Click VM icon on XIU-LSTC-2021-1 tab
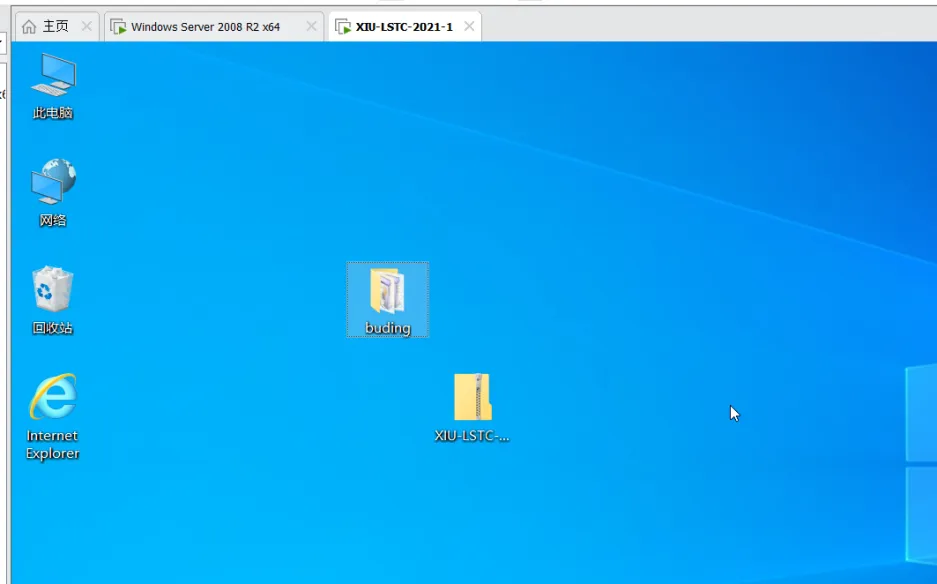Screen dimensions: 937x584 (343, 27)
